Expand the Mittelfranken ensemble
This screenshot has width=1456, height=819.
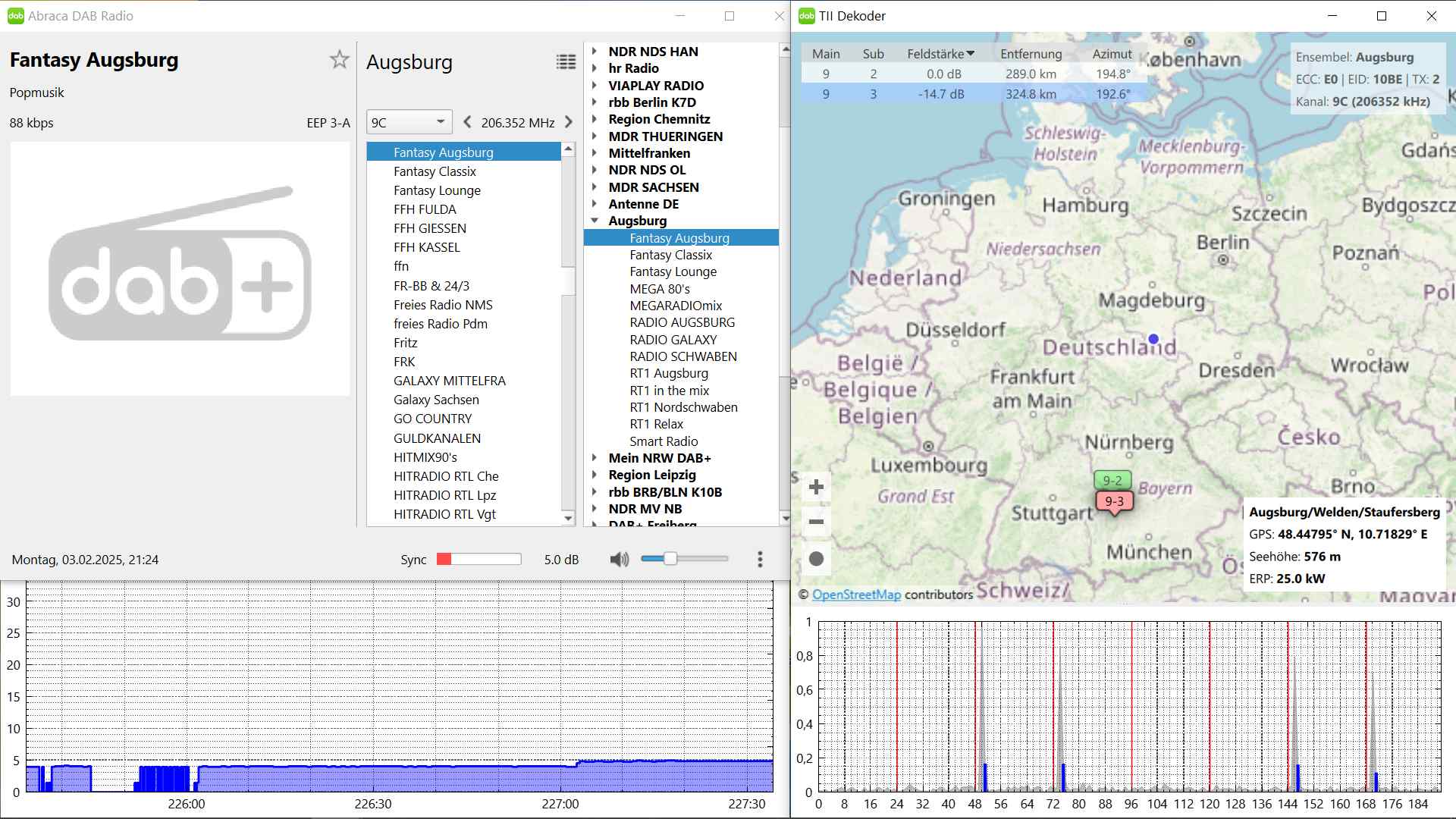tap(595, 153)
